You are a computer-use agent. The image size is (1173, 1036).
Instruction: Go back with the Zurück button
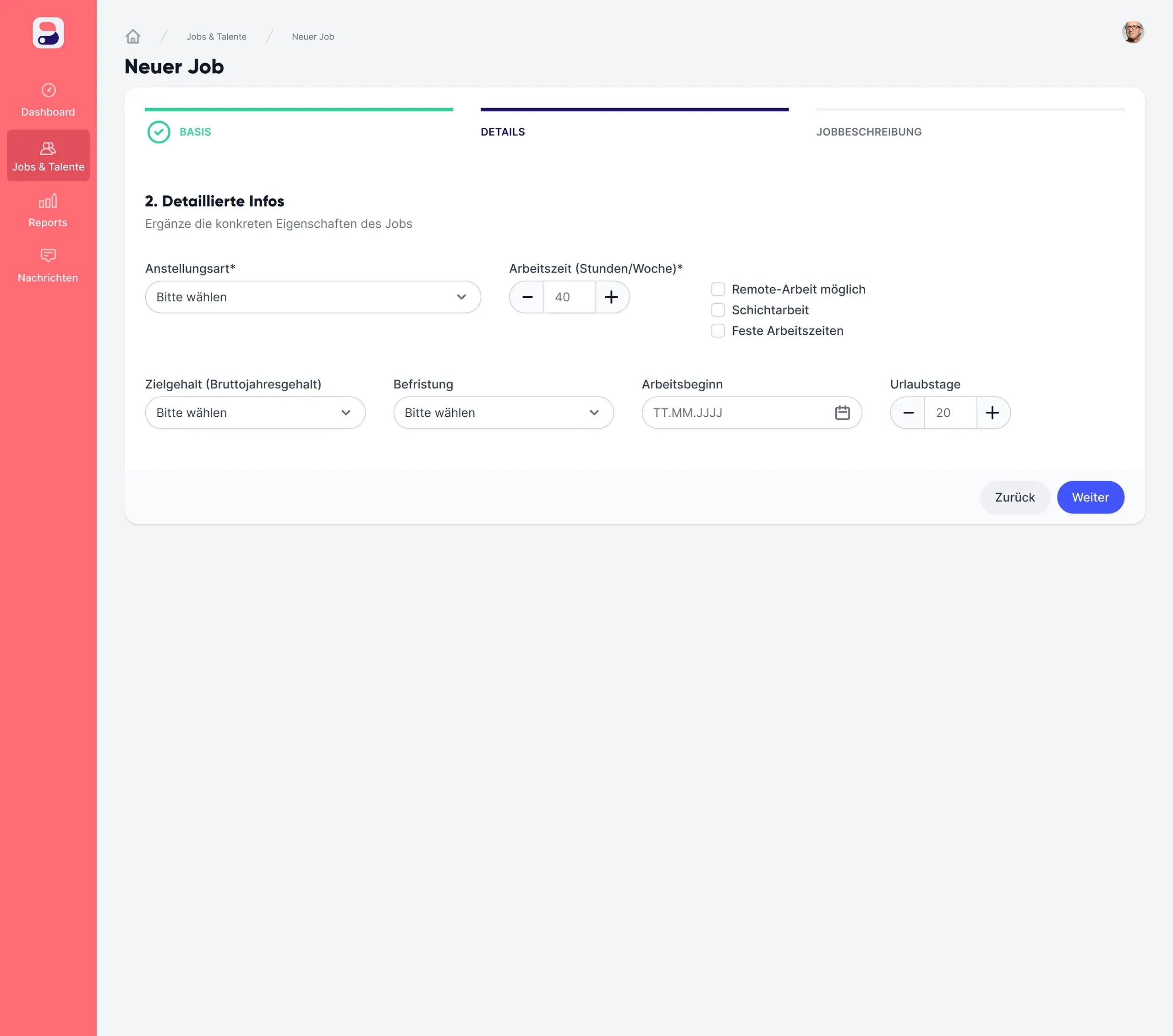(x=1014, y=497)
